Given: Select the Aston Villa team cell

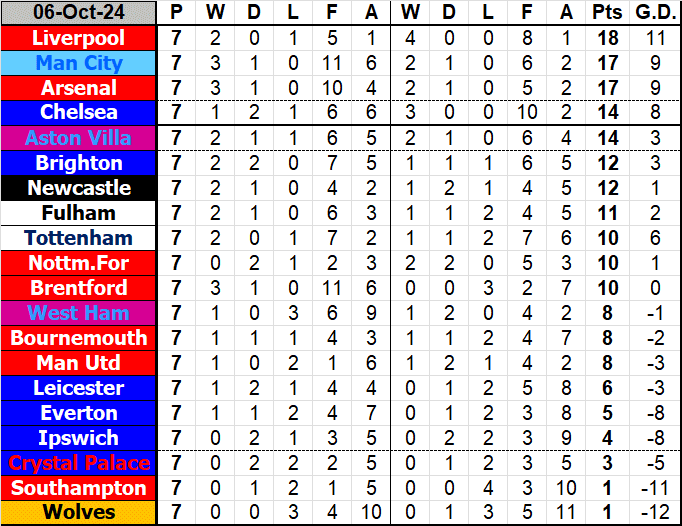Looking at the screenshot, I should click(79, 138).
